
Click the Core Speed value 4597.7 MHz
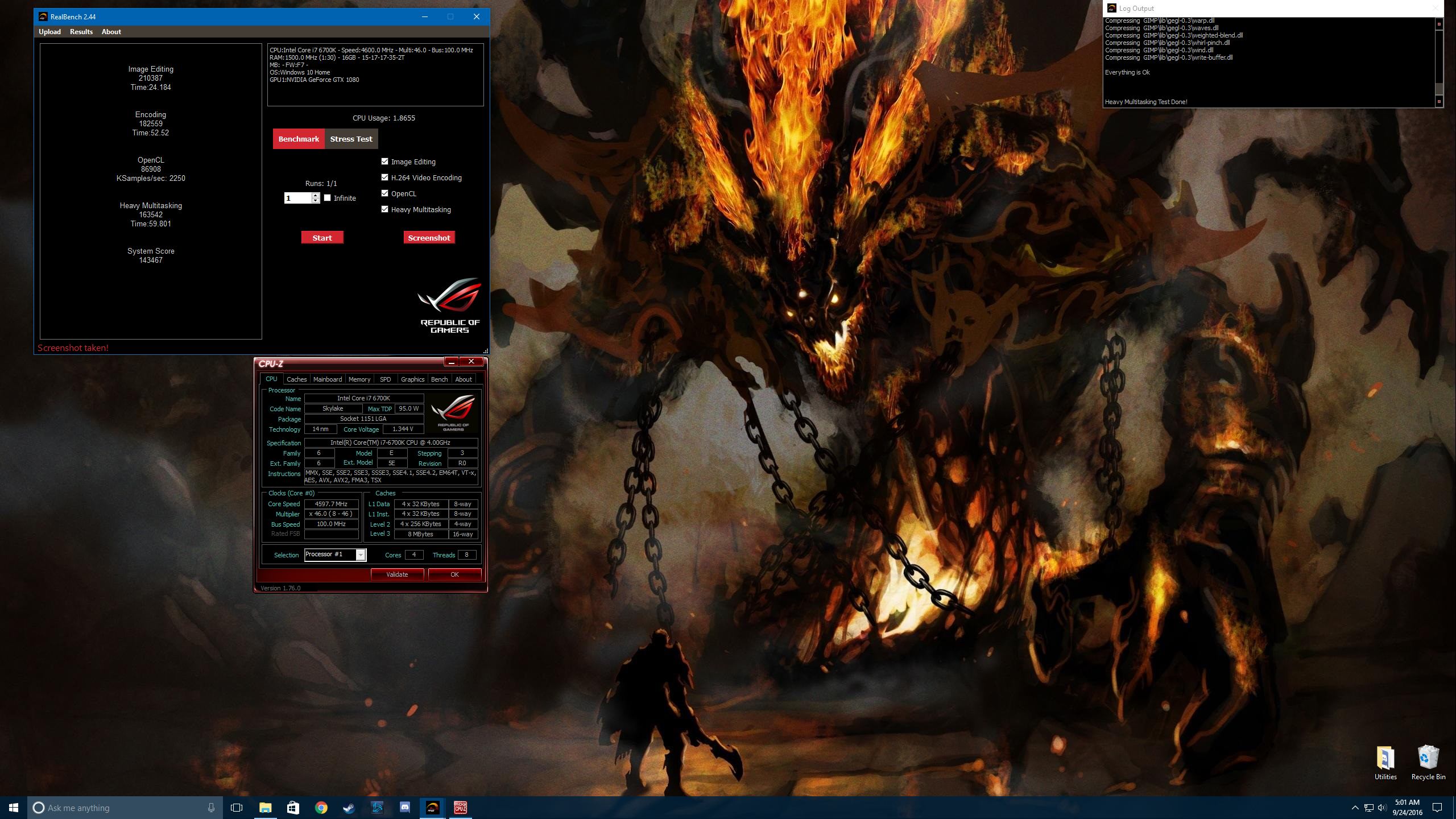tap(331, 504)
